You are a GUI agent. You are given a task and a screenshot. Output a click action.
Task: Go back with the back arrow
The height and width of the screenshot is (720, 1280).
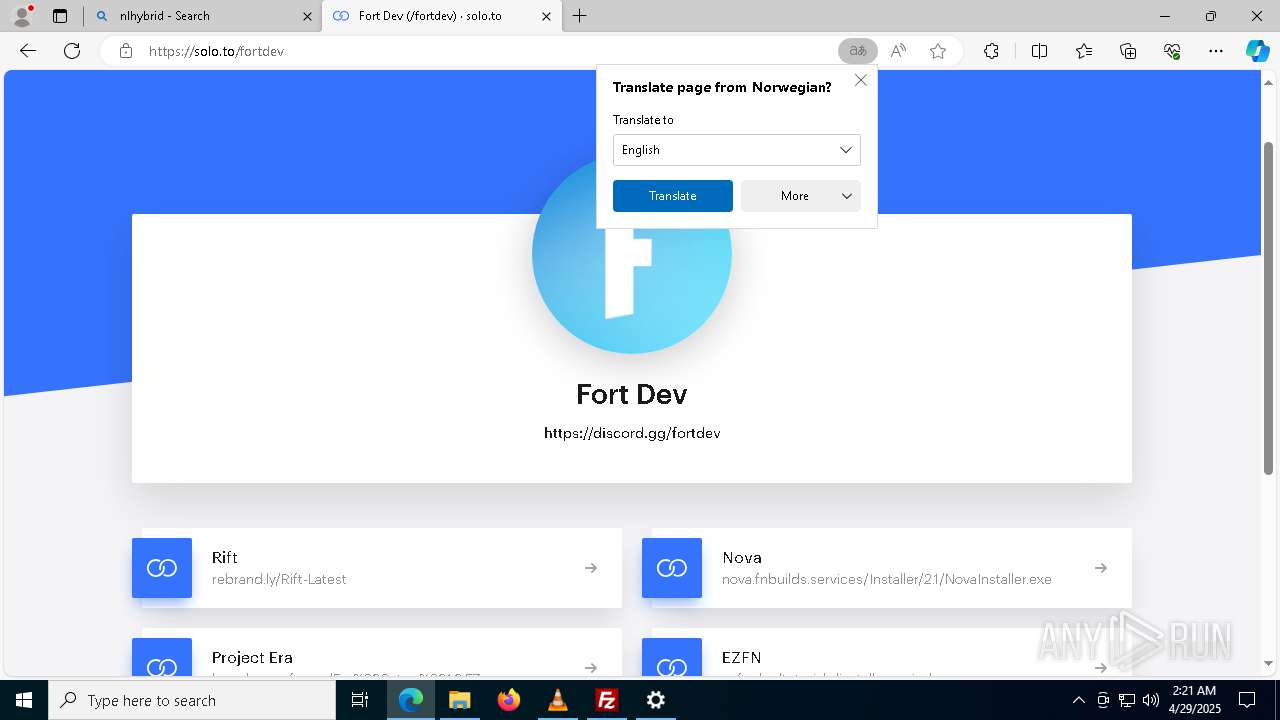(x=28, y=51)
